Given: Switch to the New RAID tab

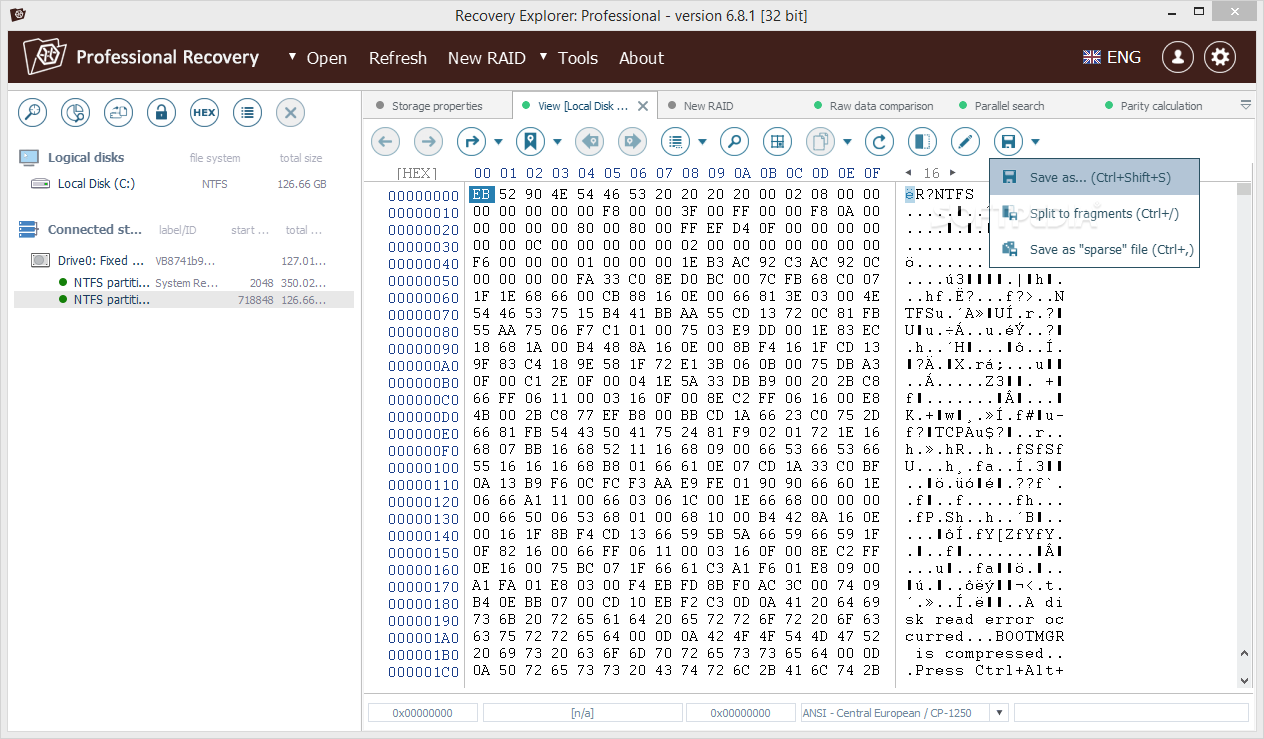Looking at the screenshot, I should click(708, 106).
